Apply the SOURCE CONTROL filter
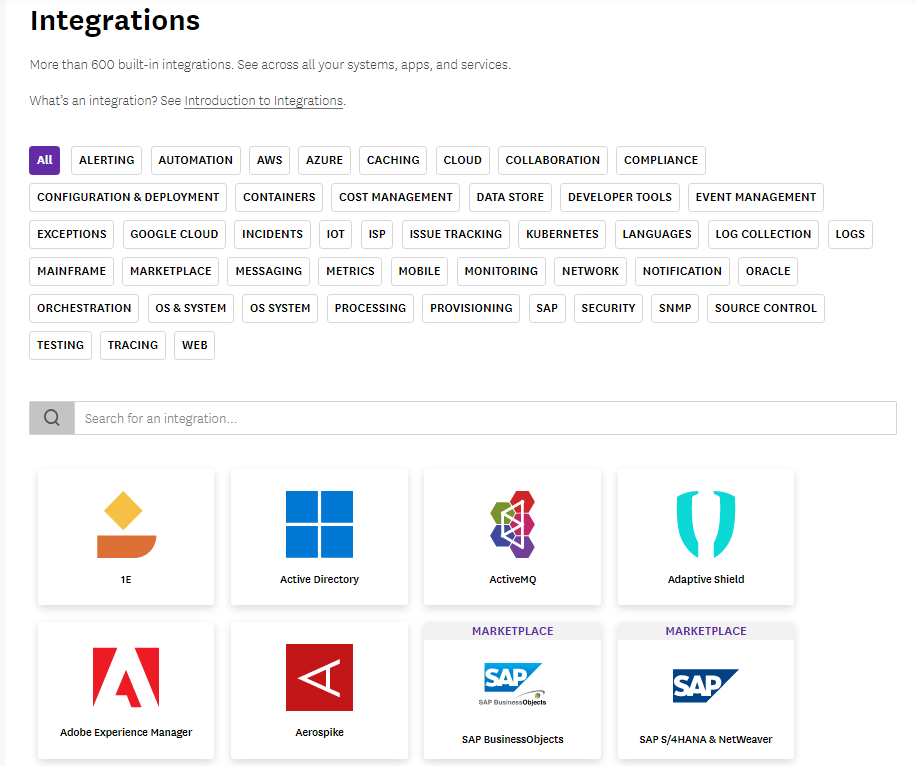 coord(766,309)
